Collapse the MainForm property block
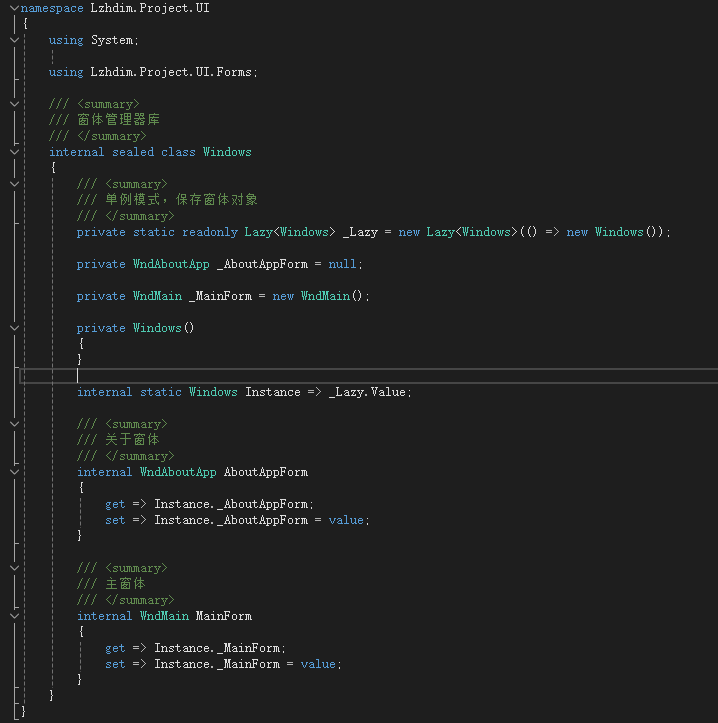718x723 pixels. tap(14, 616)
